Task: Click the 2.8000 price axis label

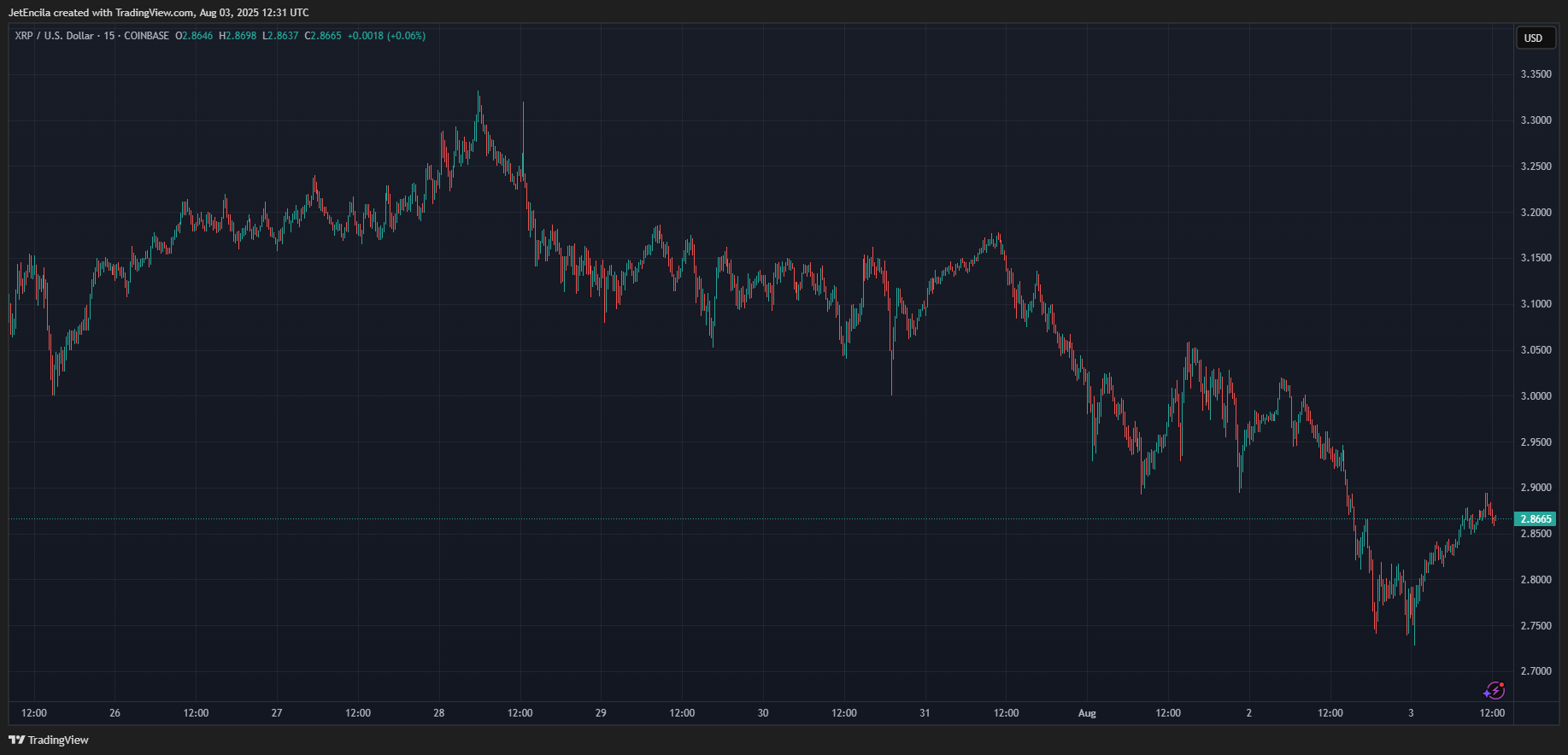Action: [x=1536, y=580]
